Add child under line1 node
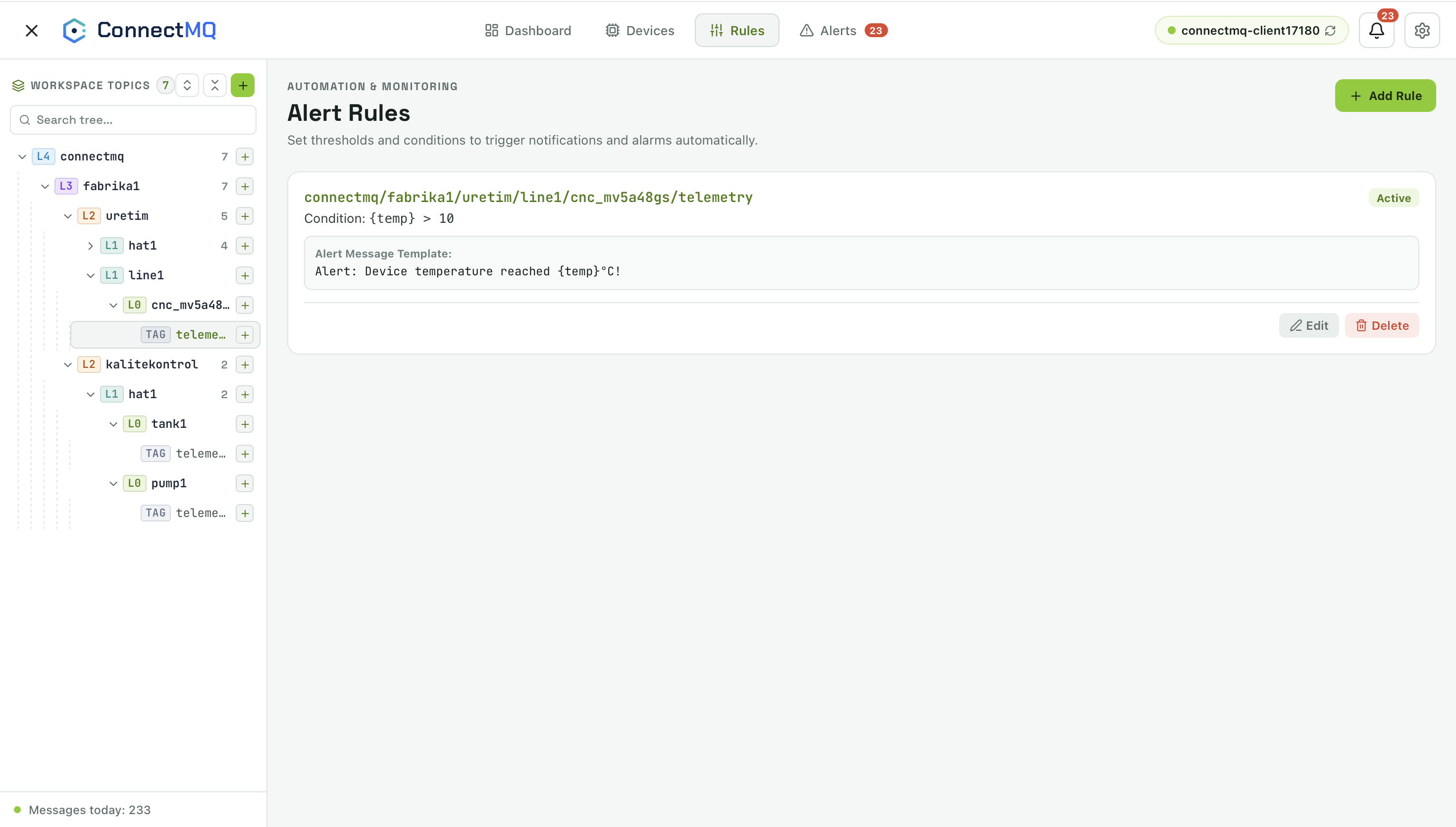The height and width of the screenshot is (827, 1456). point(245,275)
